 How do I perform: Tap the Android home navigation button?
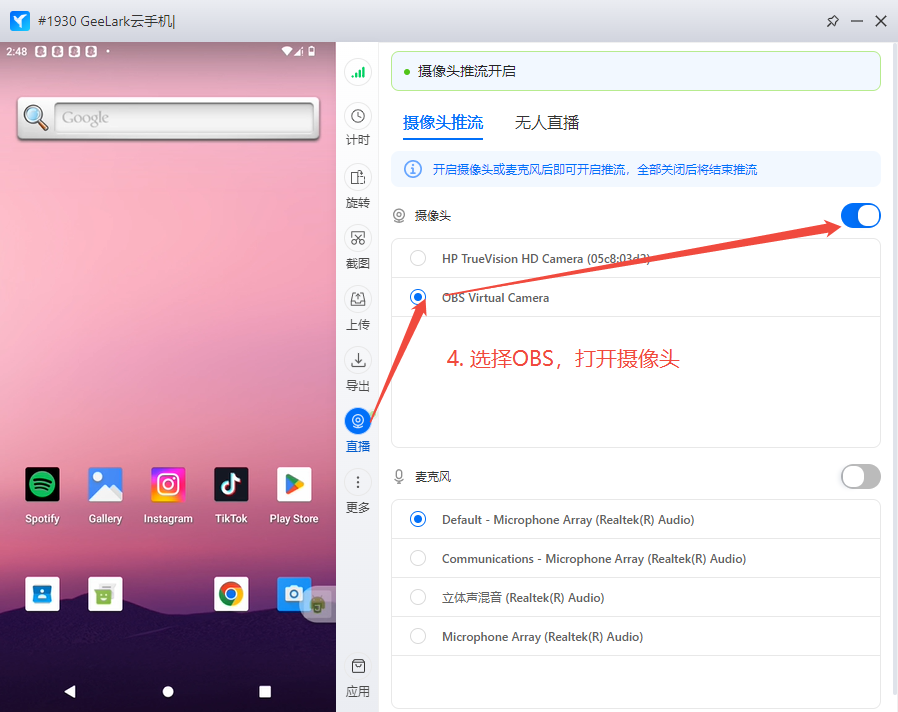pyautogui.click(x=168, y=691)
